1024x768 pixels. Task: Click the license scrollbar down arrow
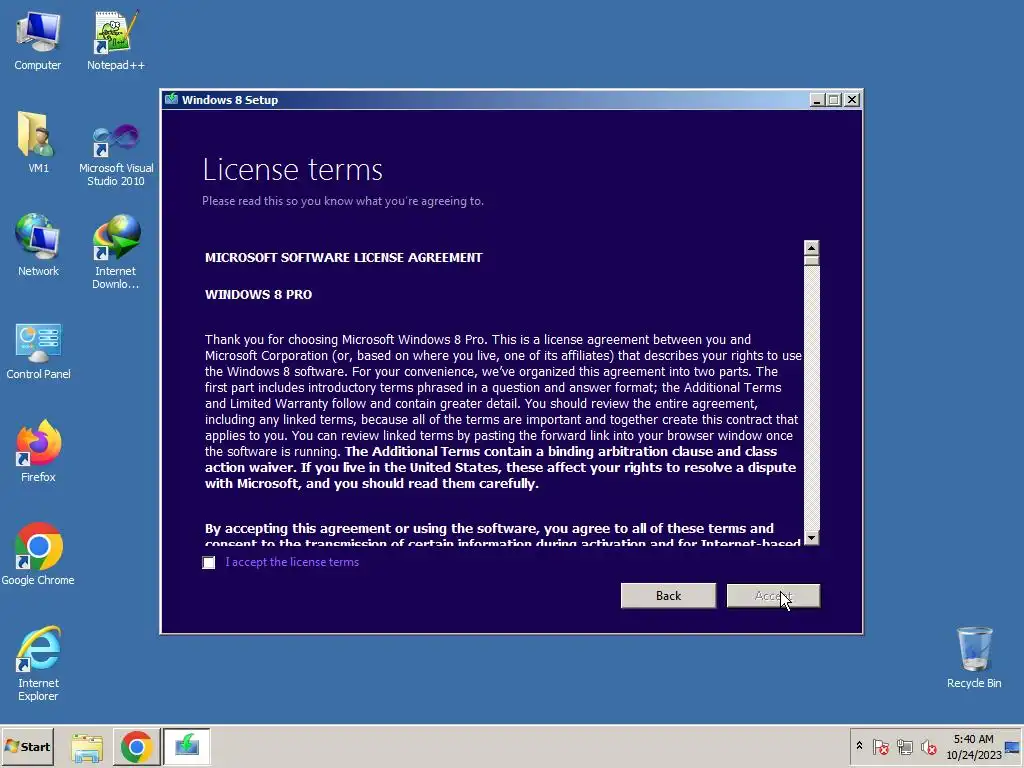click(x=811, y=537)
